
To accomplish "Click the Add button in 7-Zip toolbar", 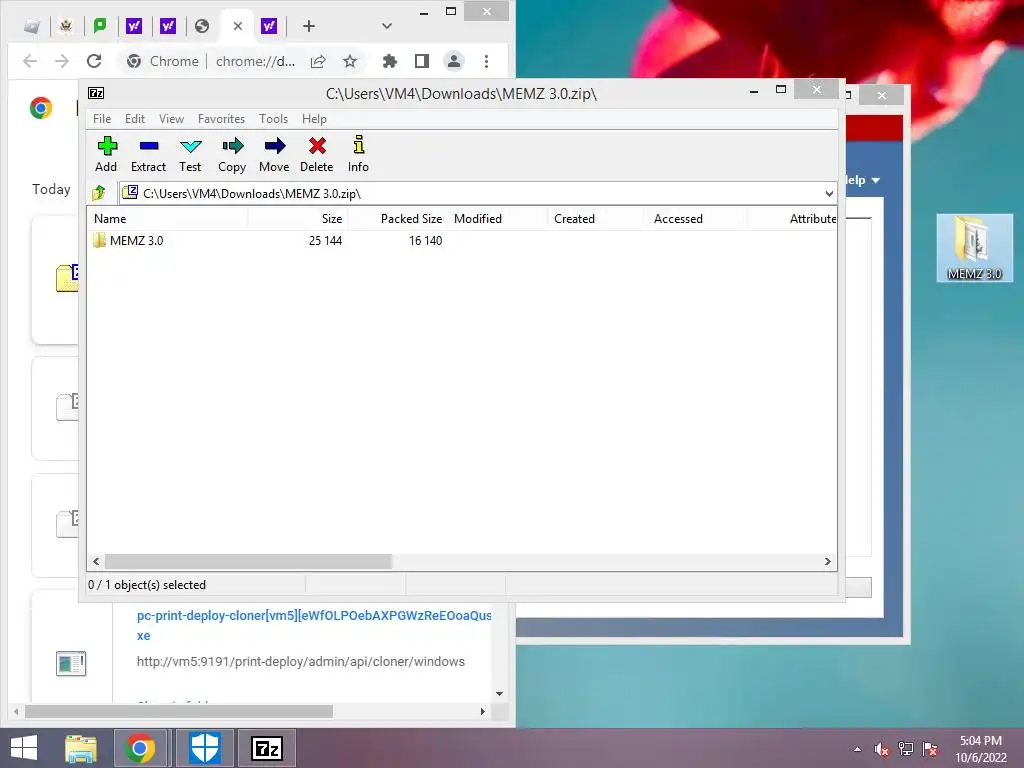I will pyautogui.click(x=106, y=155).
